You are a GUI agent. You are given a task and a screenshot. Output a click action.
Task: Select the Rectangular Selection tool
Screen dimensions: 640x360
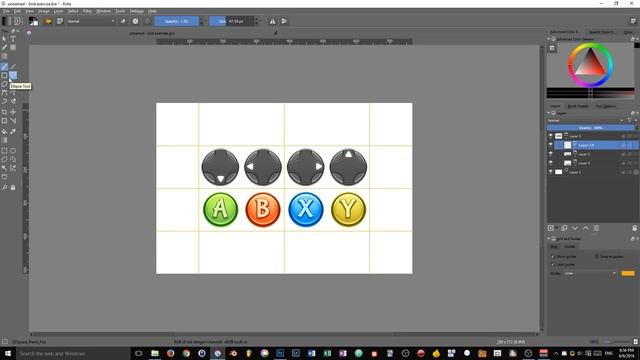pyautogui.click(x=4, y=151)
